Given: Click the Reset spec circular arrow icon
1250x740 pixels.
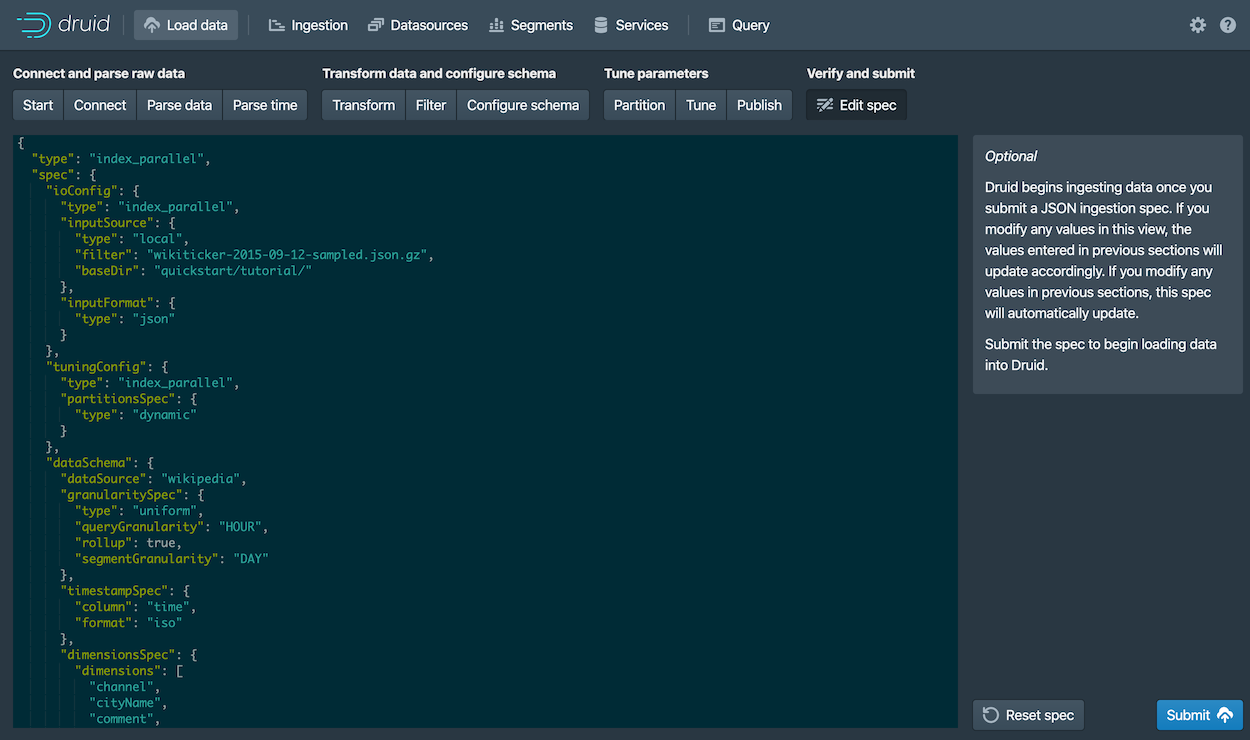Looking at the screenshot, I should [990, 714].
